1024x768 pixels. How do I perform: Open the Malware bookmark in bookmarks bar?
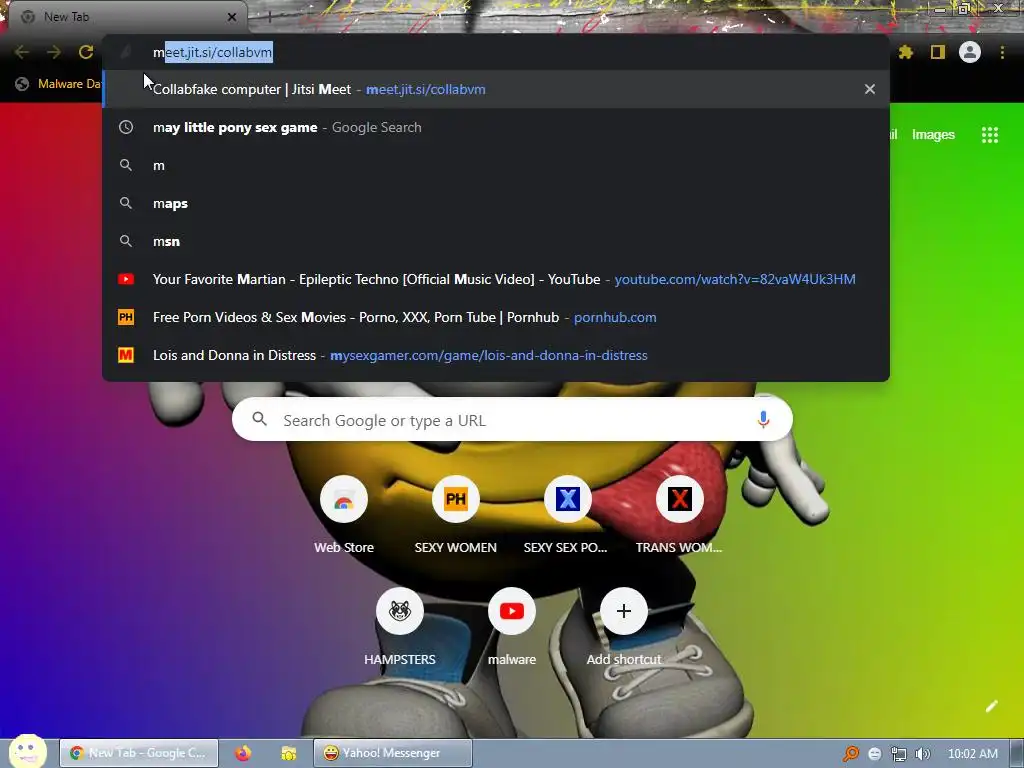pyautogui.click(x=59, y=84)
